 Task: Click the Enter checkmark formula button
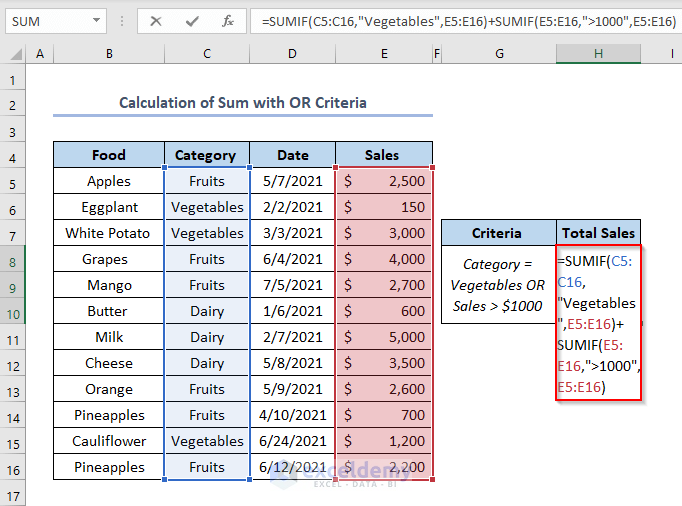point(192,21)
